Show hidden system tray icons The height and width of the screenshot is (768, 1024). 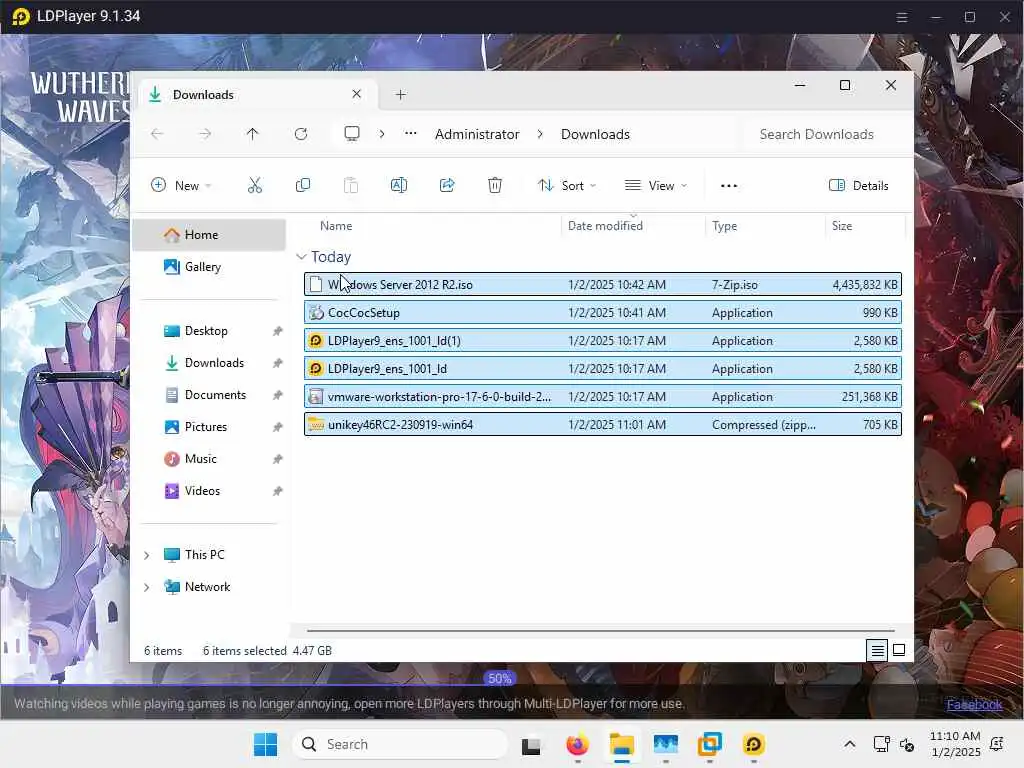850,744
